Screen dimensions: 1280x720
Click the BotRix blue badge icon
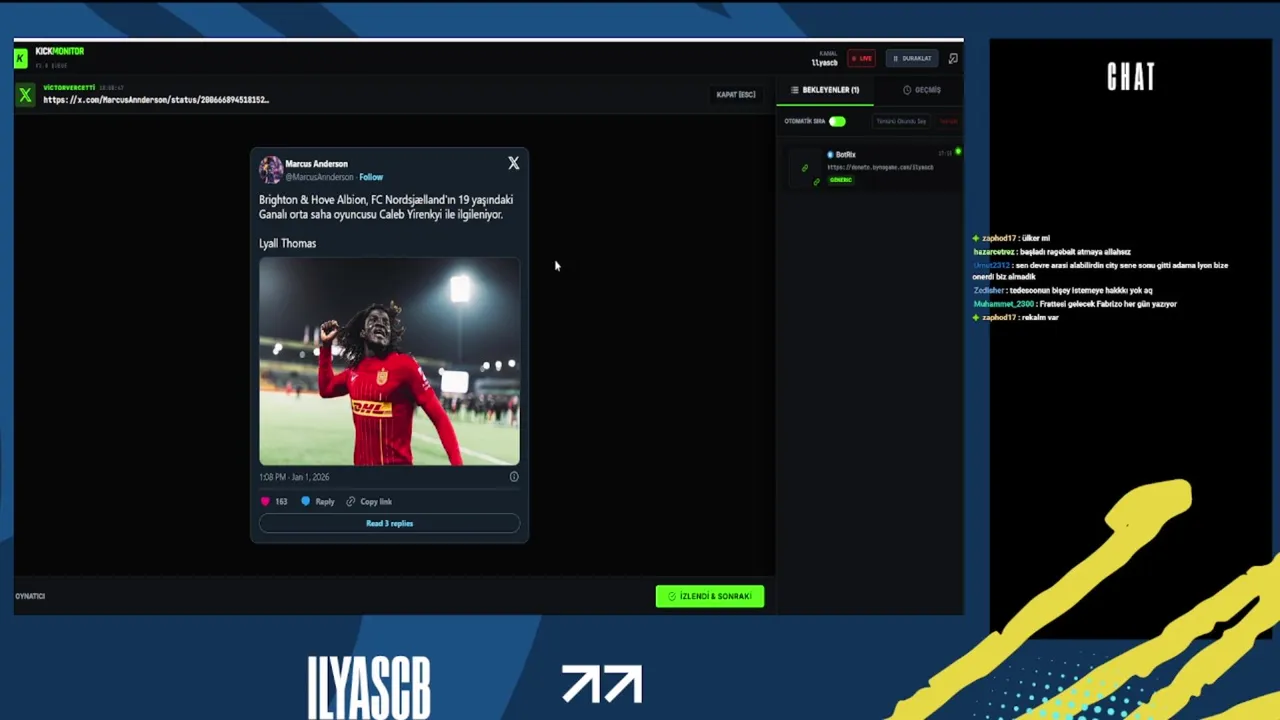830,155
